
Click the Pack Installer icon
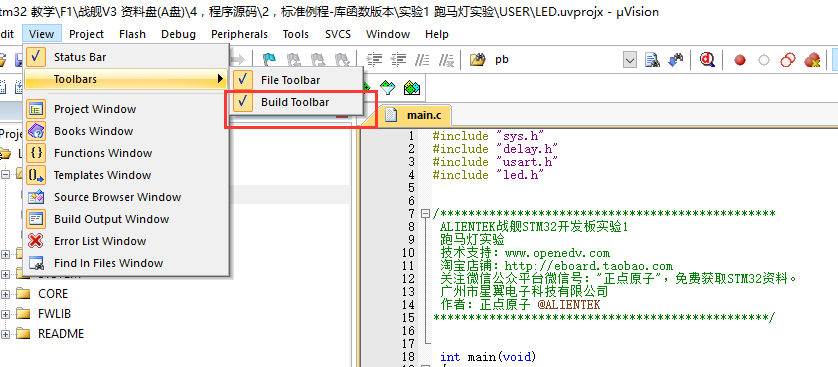point(412,88)
